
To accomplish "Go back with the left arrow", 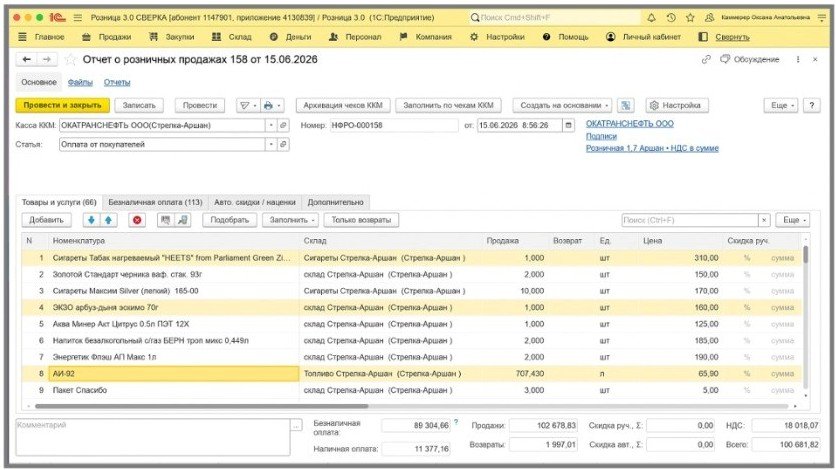I will [27, 59].
